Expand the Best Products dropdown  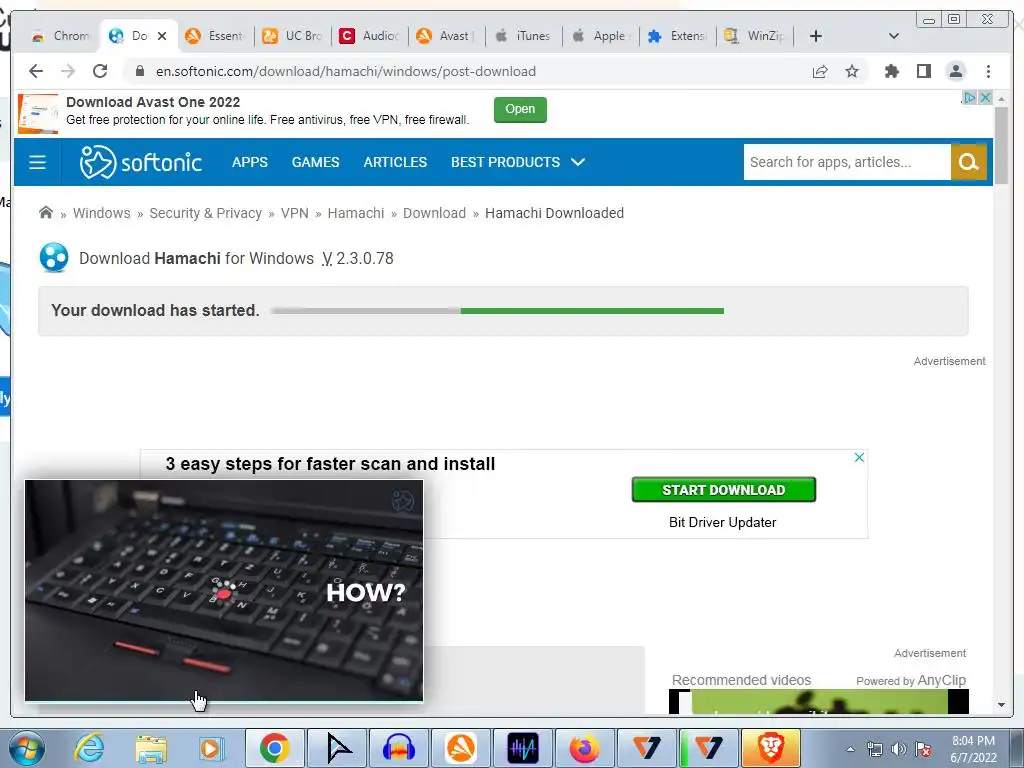(518, 162)
